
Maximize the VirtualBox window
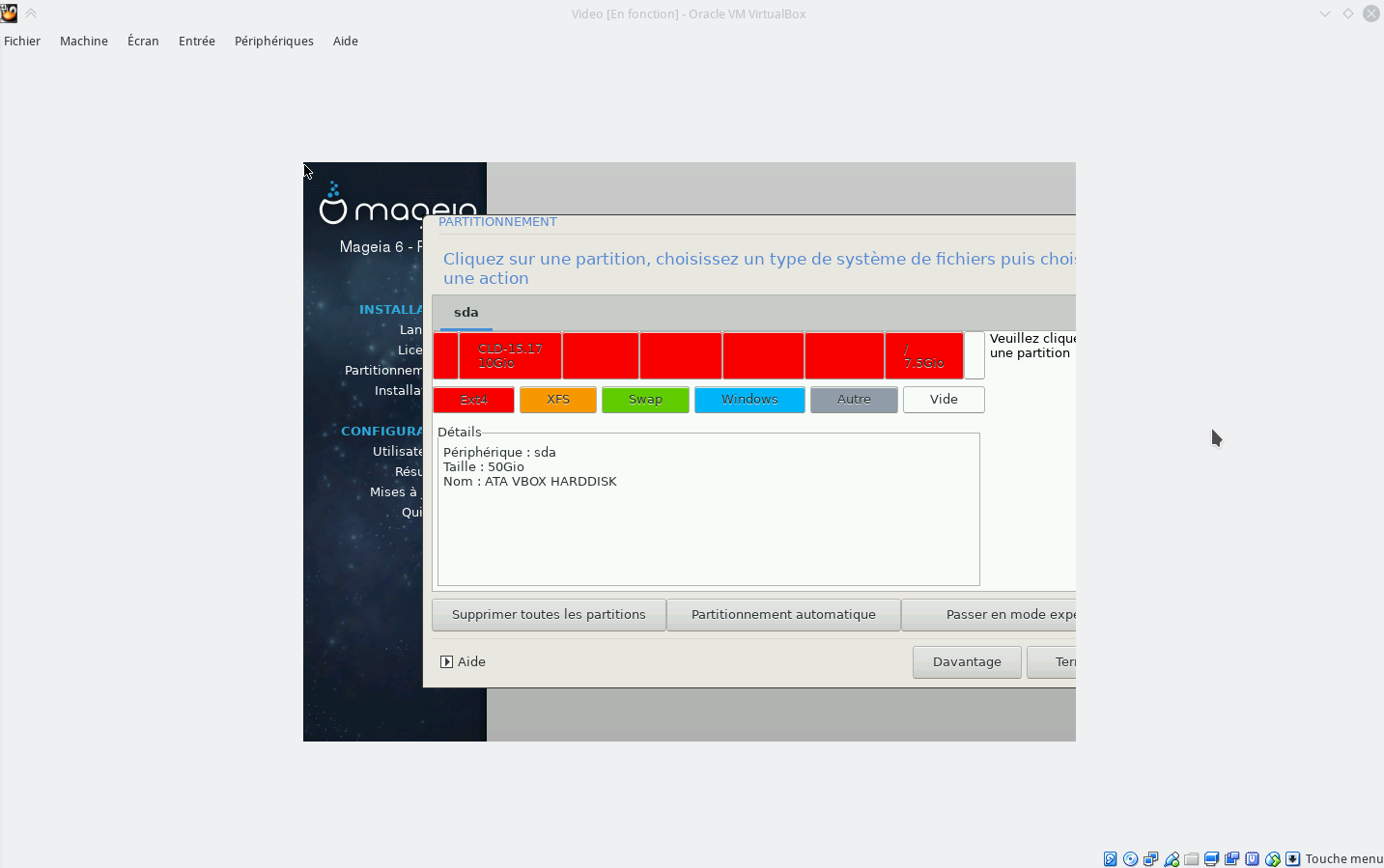click(x=1348, y=14)
